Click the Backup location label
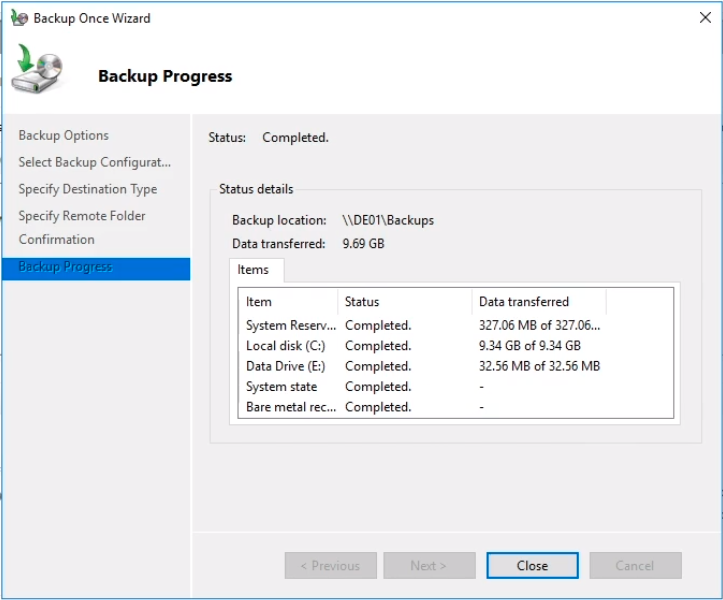Screen dimensions: 723x600 pos(279,220)
